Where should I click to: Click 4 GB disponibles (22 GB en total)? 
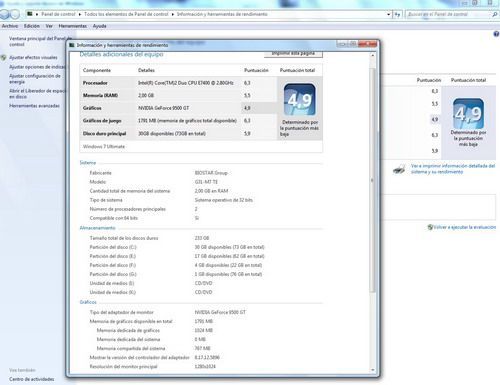[x=228, y=265]
